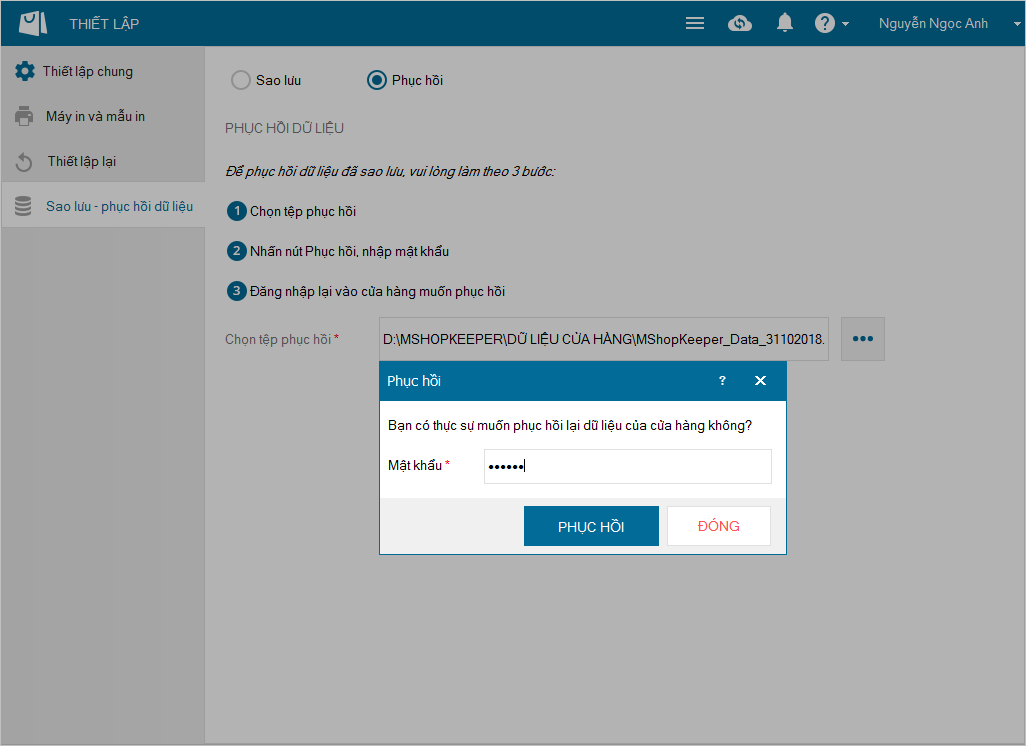Click the ĐÓNG button
The width and height of the screenshot is (1026, 746).
[718, 526]
